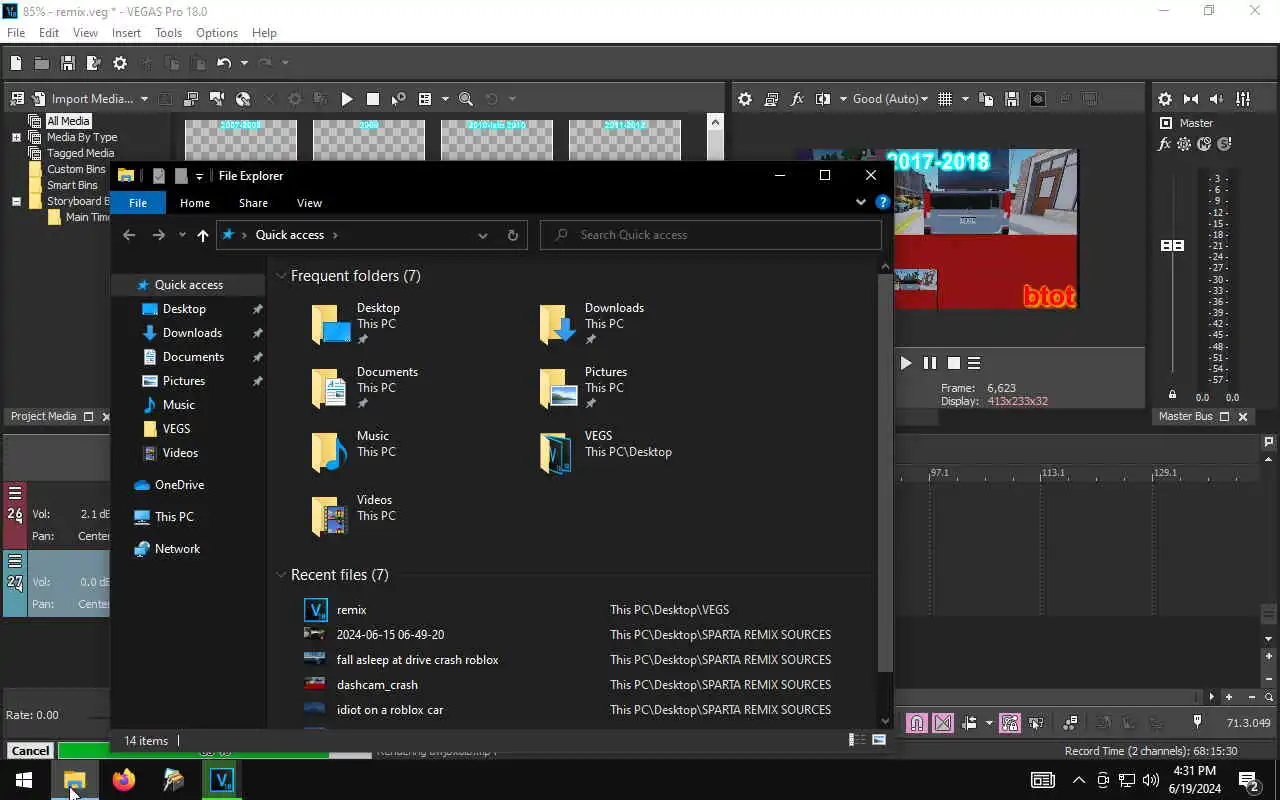Image resolution: width=1280 pixels, height=800 pixels.
Task: Pause the video preview
Action: click(930, 363)
